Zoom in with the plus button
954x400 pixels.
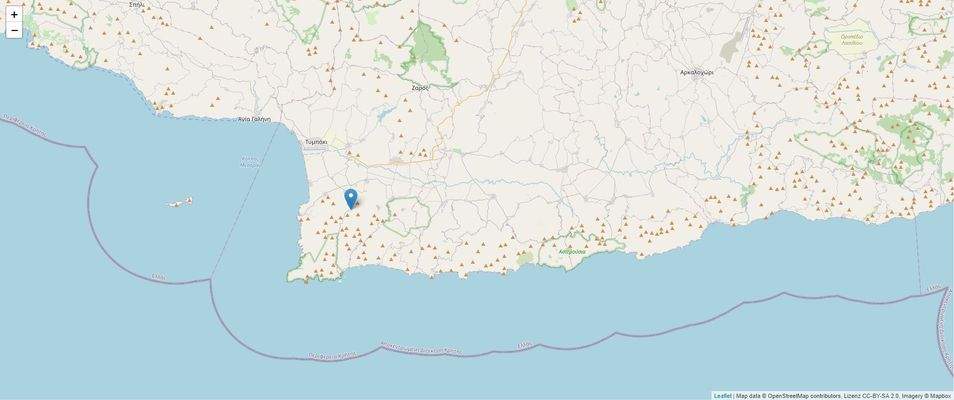(14, 15)
